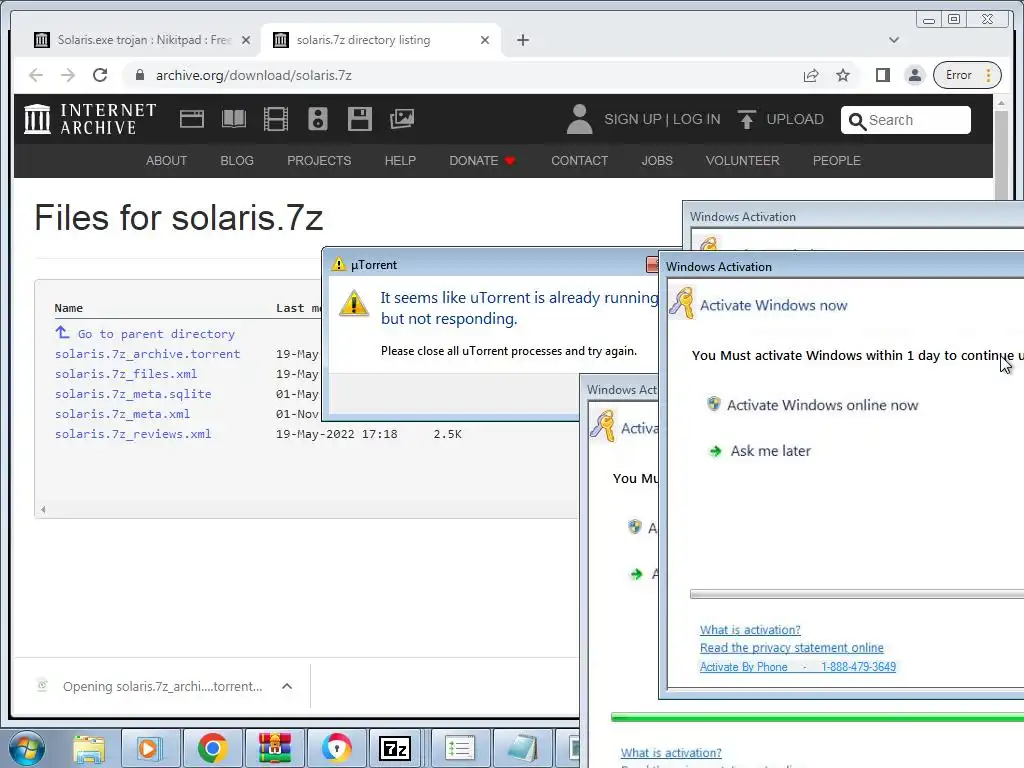Open the CONTACT menu item
The image size is (1024, 768).
click(579, 161)
